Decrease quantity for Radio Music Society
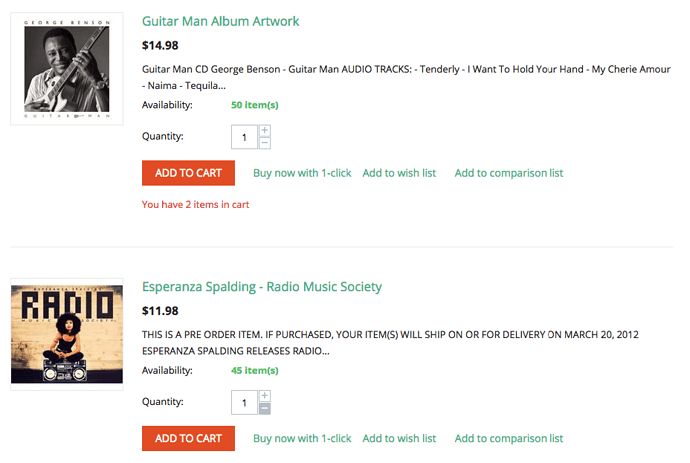This screenshot has width=690, height=463. tap(264, 409)
